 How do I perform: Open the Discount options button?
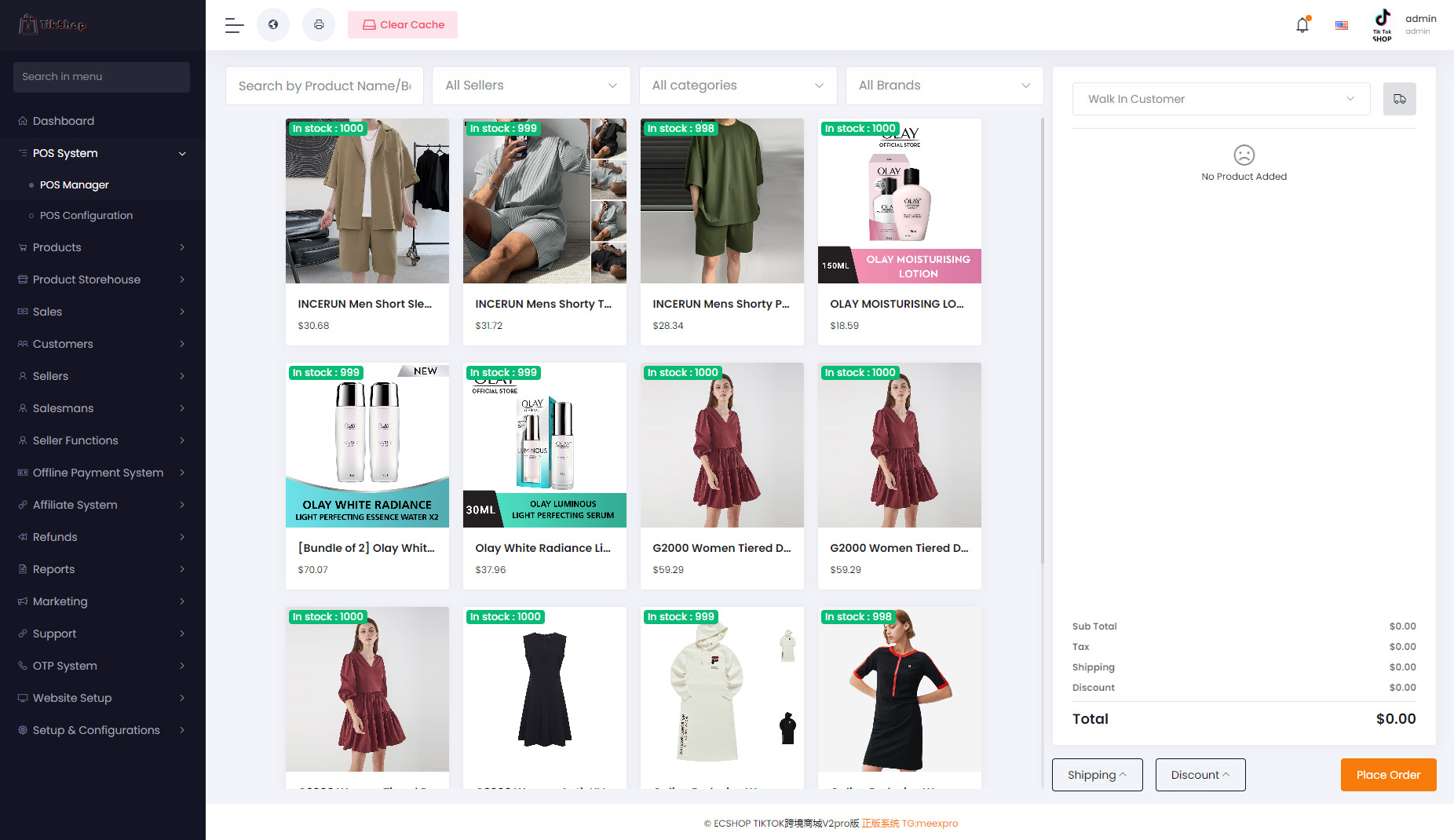click(x=1200, y=775)
